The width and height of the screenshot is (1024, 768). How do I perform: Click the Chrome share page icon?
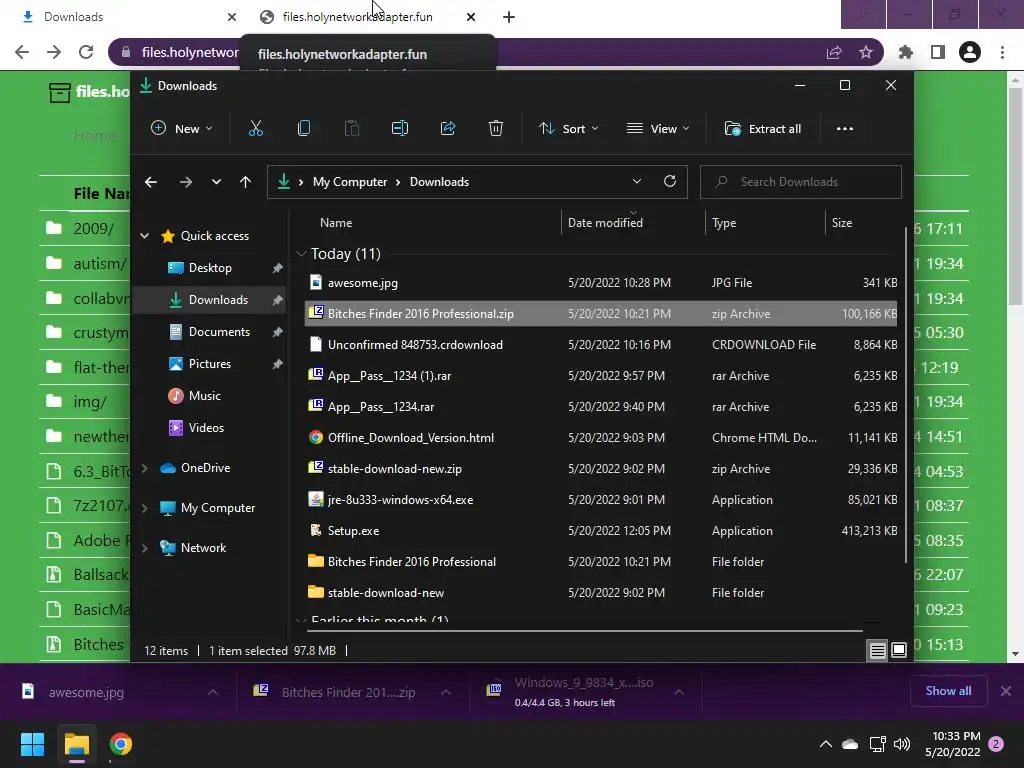click(x=834, y=52)
